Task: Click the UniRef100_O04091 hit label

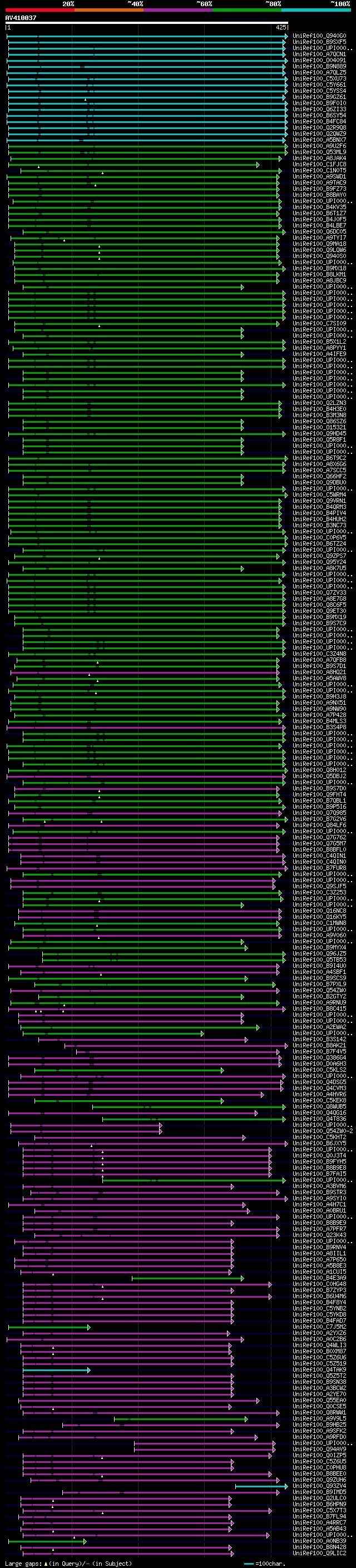Action: [319, 60]
